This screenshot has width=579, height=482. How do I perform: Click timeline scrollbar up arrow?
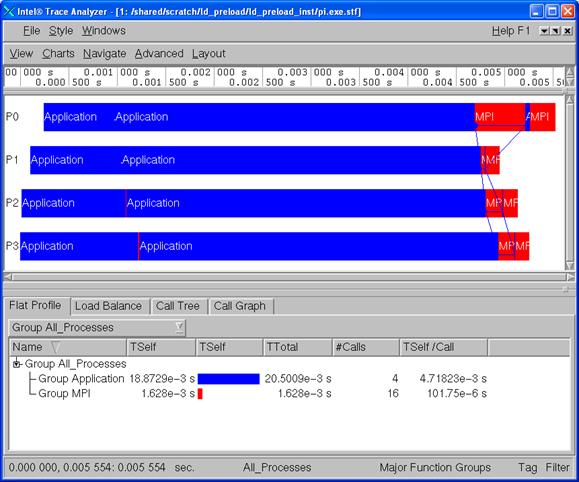tap(570, 100)
